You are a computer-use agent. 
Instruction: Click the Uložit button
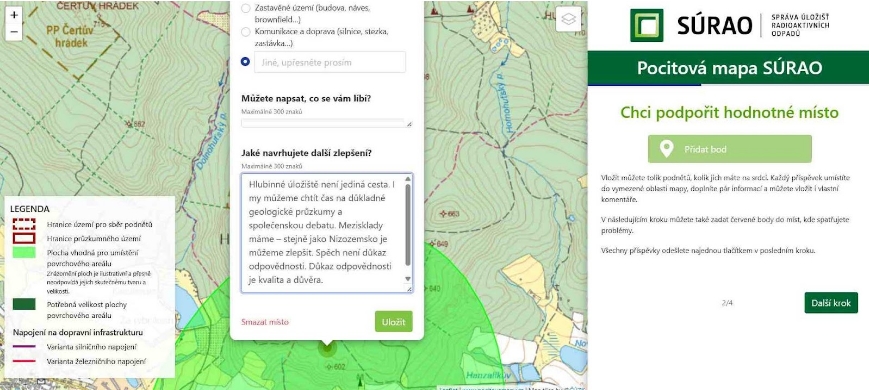click(393, 321)
